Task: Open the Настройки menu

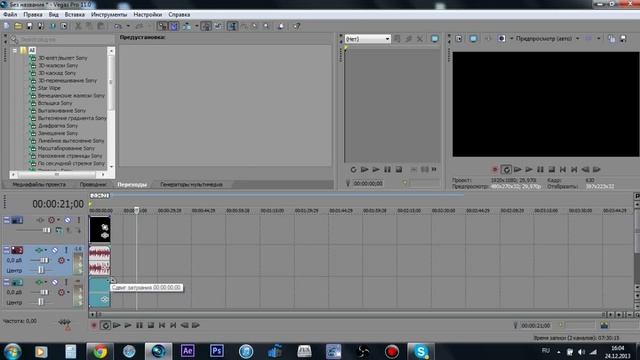Action: (x=148, y=14)
